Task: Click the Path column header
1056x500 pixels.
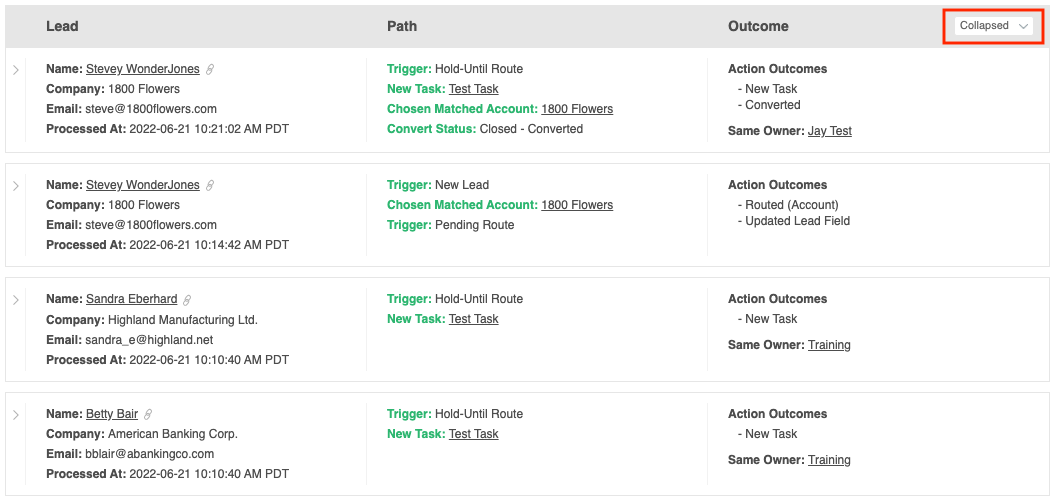Action: click(402, 26)
